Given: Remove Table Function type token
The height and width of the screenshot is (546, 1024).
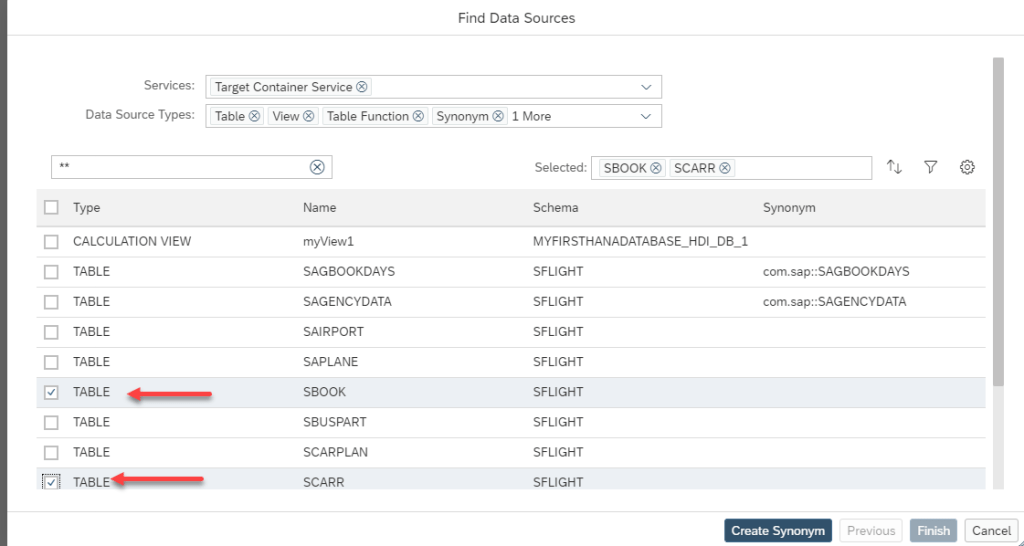Looking at the screenshot, I should 419,117.
